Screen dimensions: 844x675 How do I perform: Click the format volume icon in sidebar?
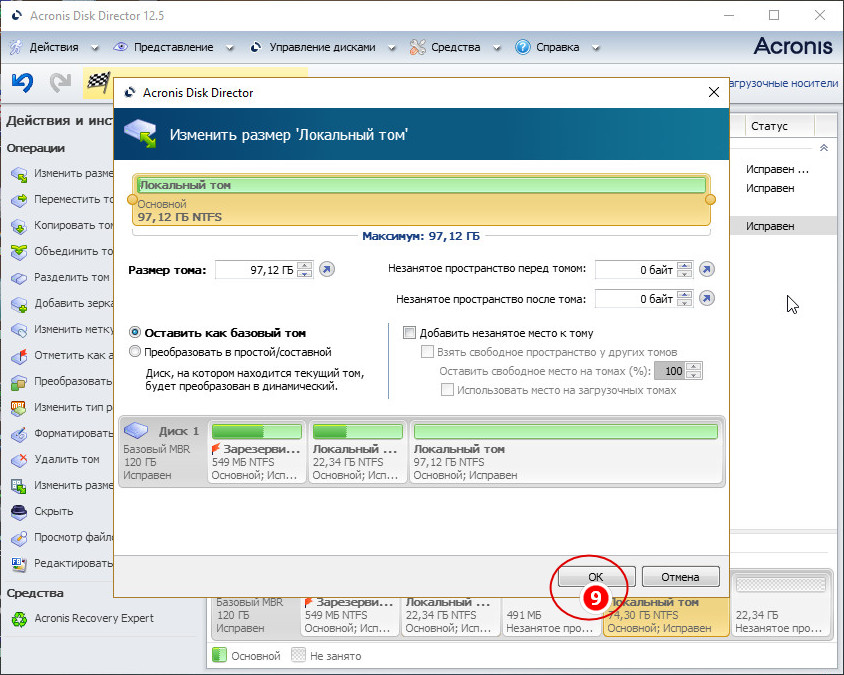(x=19, y=434)
